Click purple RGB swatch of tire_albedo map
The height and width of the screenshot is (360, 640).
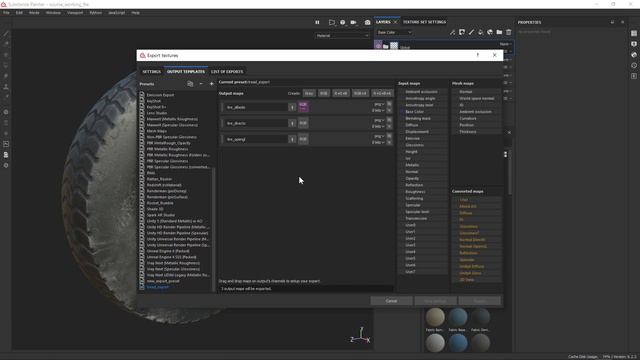click(x=303, y=107)
